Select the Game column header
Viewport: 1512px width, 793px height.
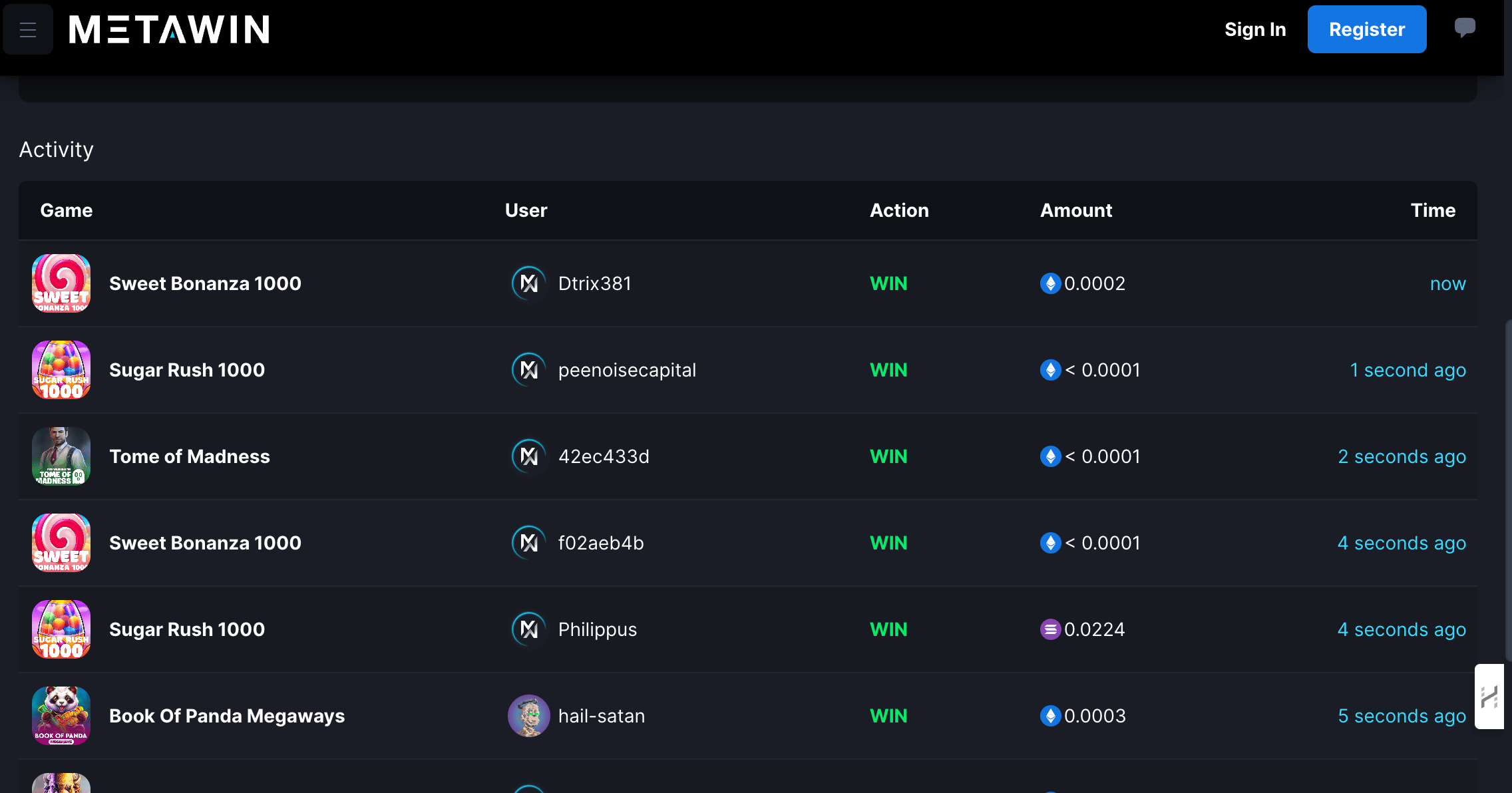(x=66, y=210)
